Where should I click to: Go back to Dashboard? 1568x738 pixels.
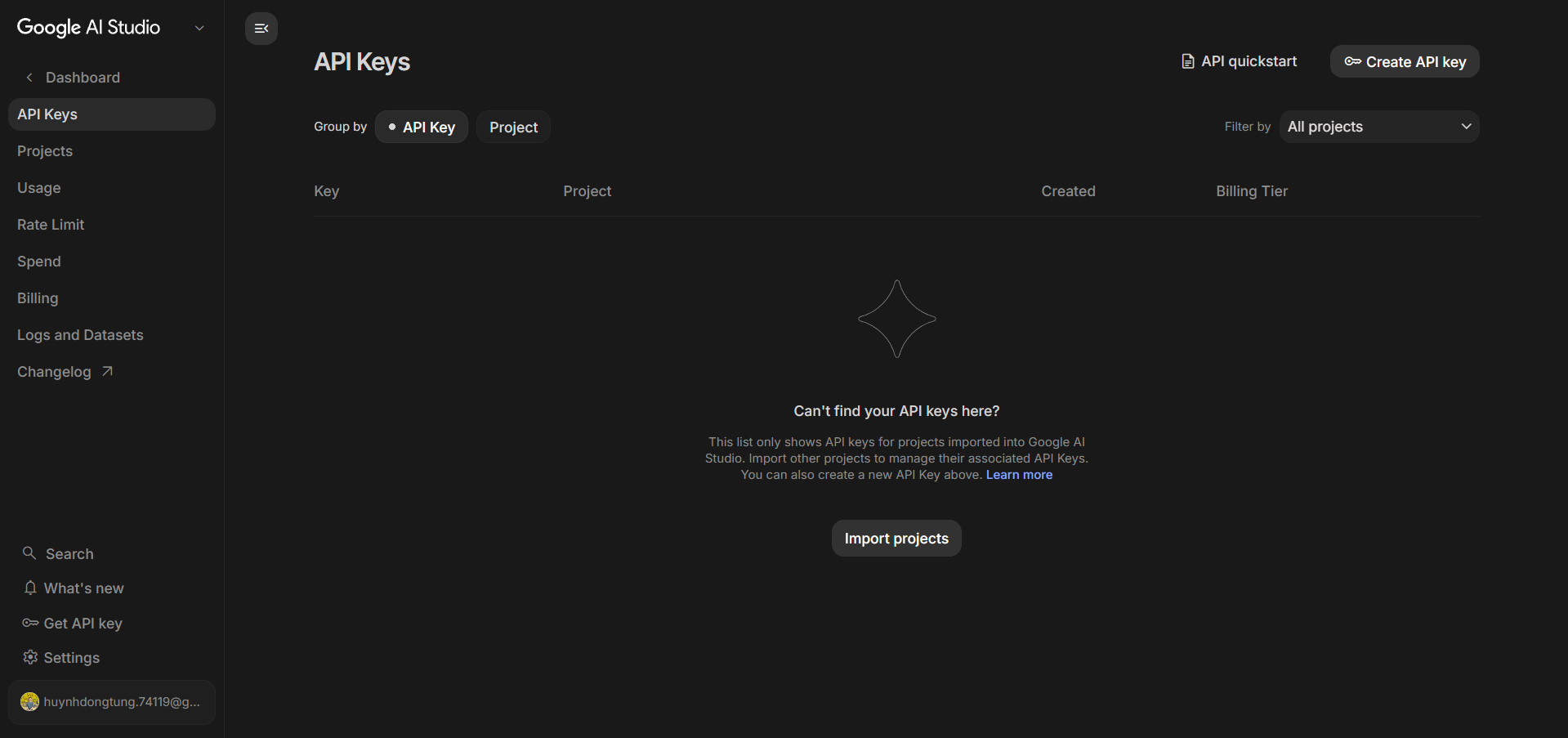[112, 78]
